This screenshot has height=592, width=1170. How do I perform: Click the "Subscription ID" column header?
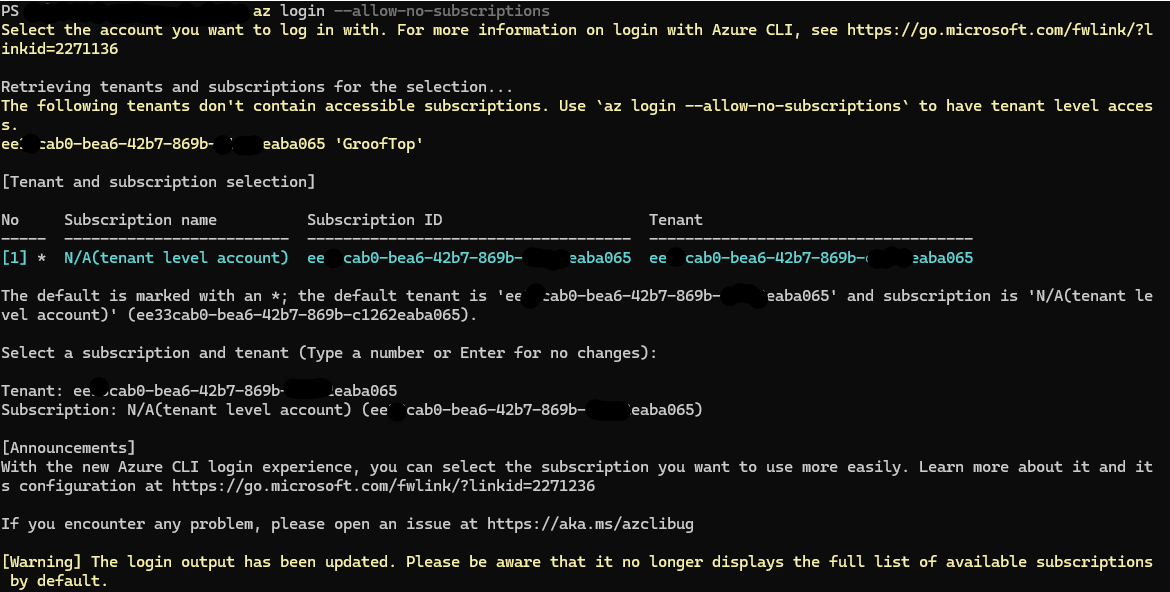coord(374,220)
